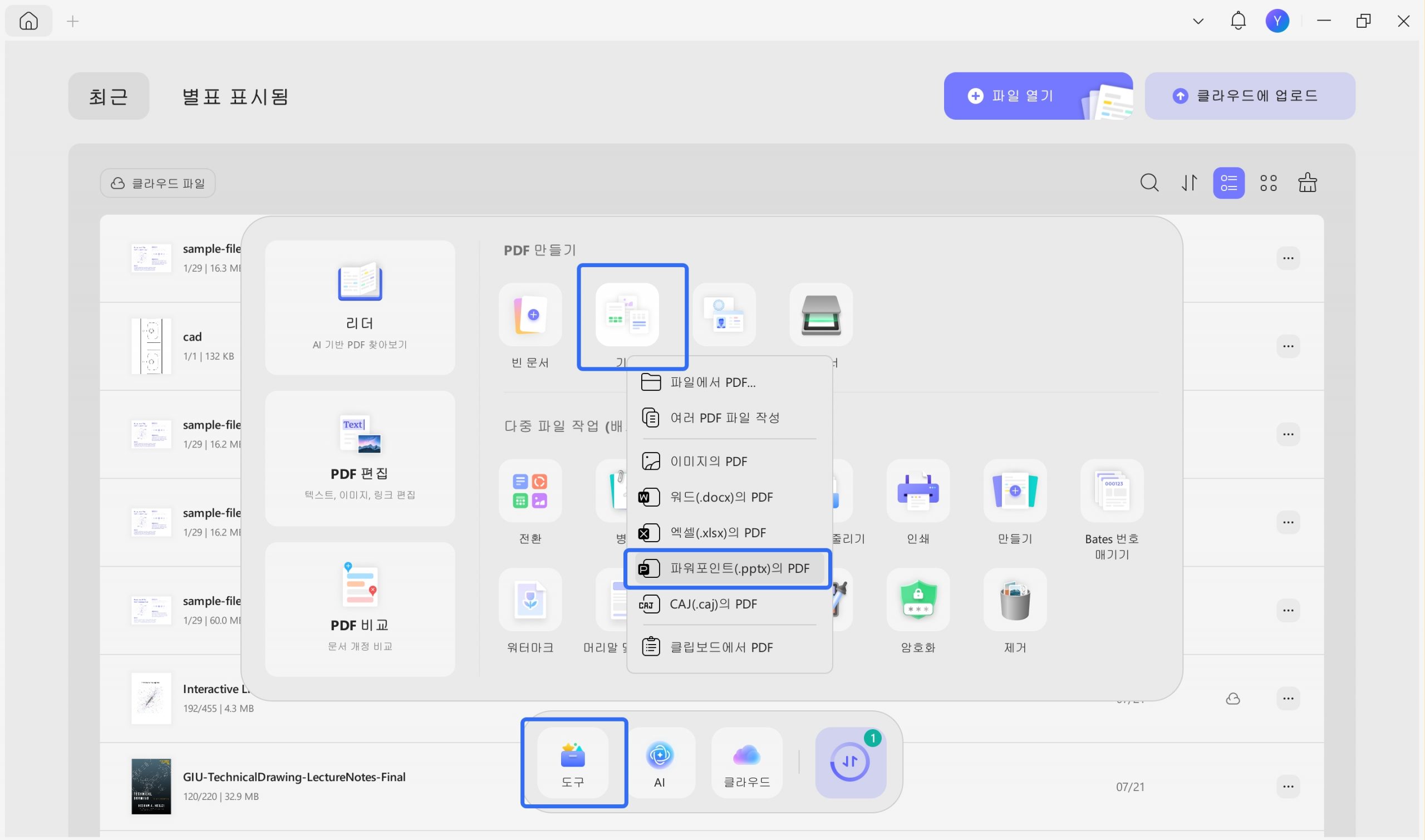Open the 도구 tools button
The image size is (1425, 840).
click(x=573, y=763)
